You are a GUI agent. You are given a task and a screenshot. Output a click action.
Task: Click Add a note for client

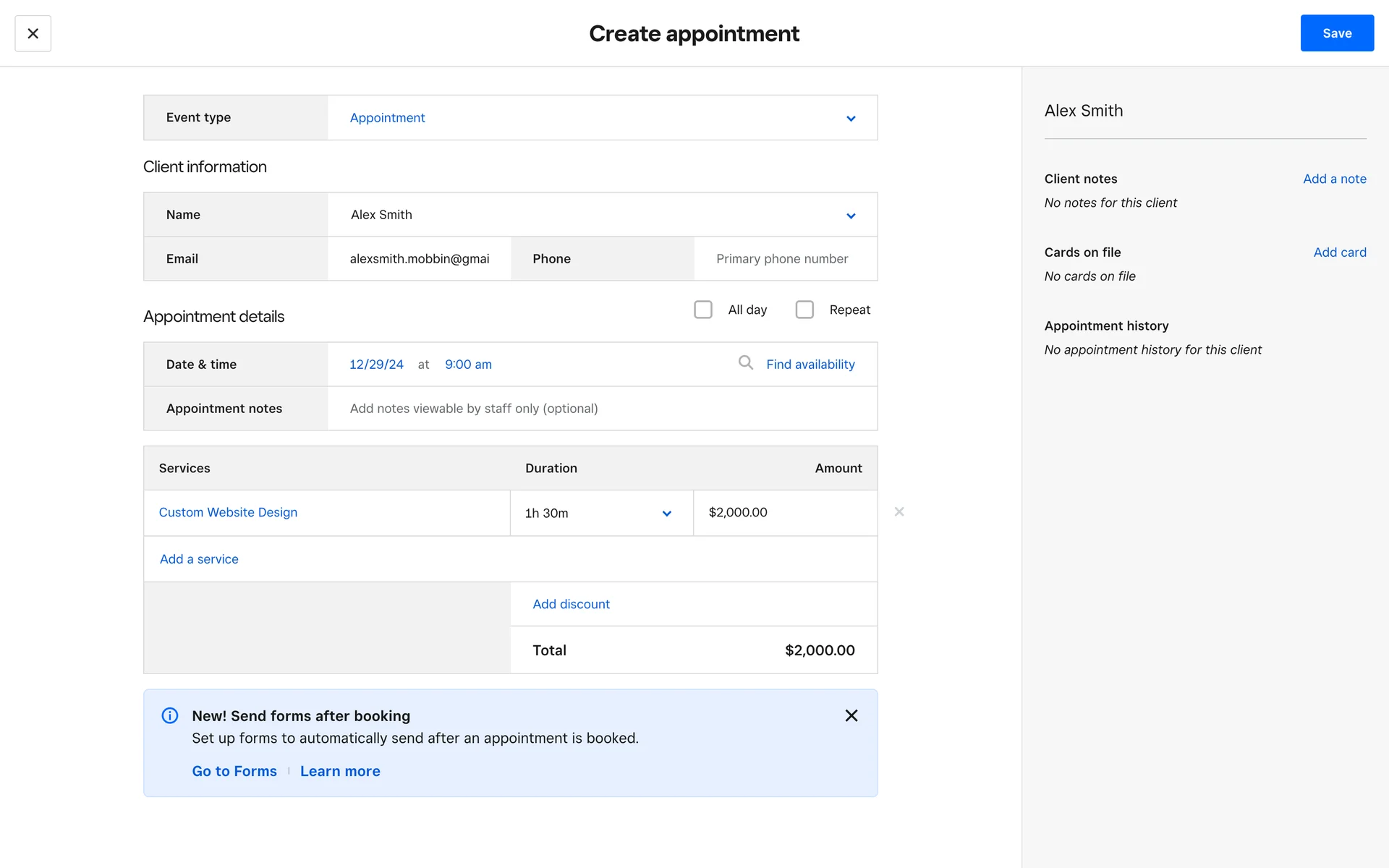click(x=1334, y=179)
